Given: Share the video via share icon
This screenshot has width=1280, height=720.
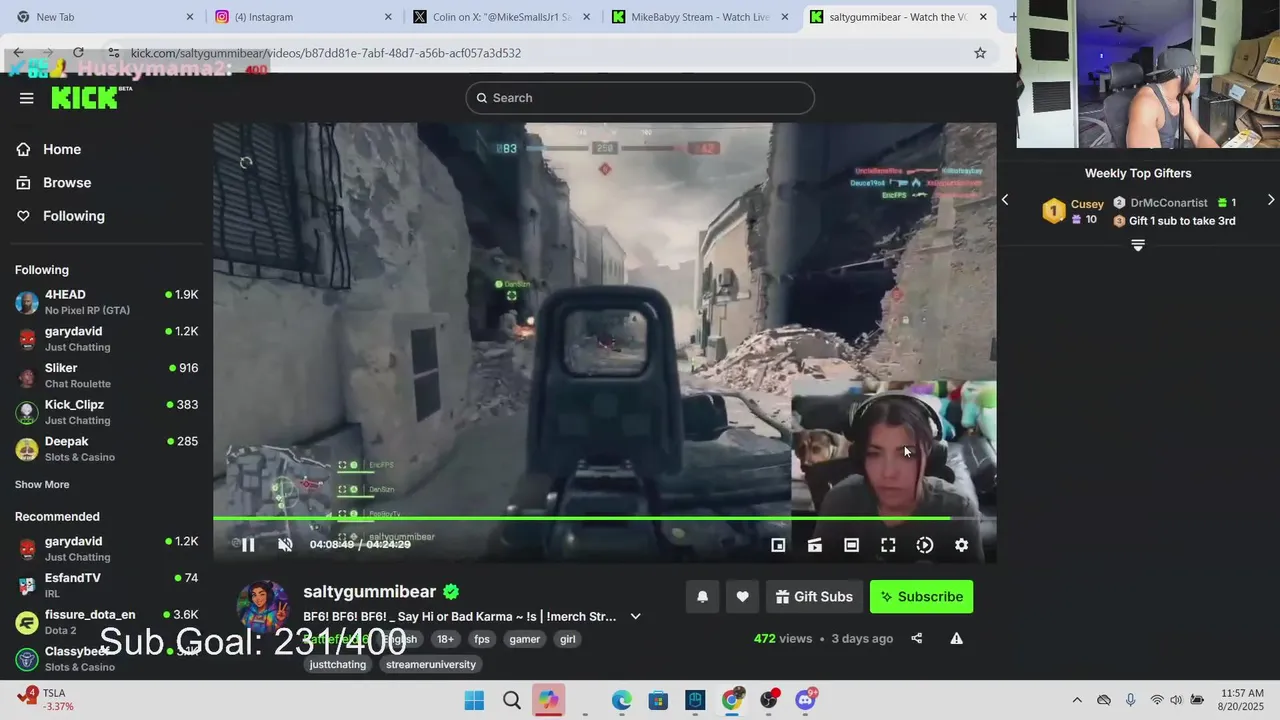Looking at the screenshot, I should [917, 638].
